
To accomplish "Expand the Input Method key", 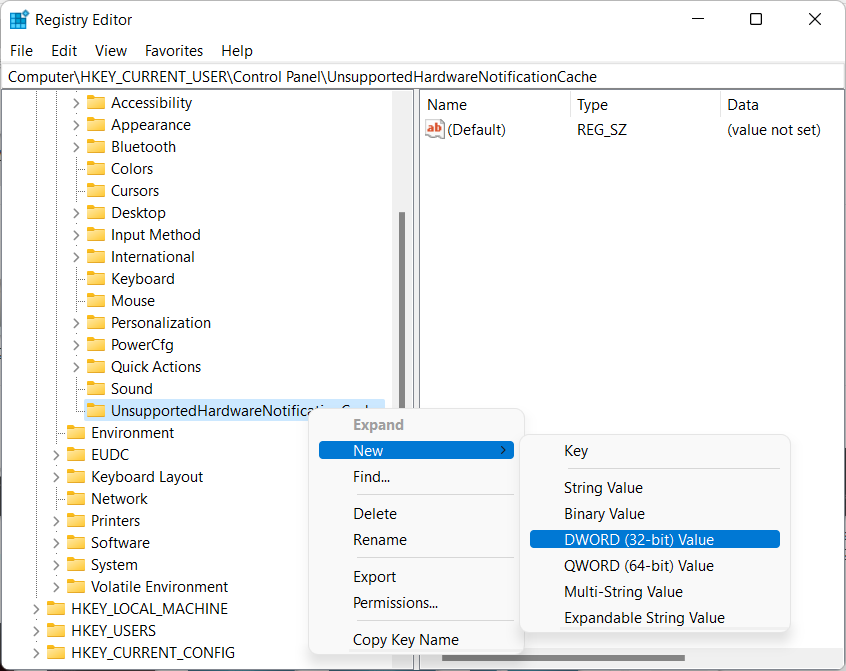I will pos(76,235).
